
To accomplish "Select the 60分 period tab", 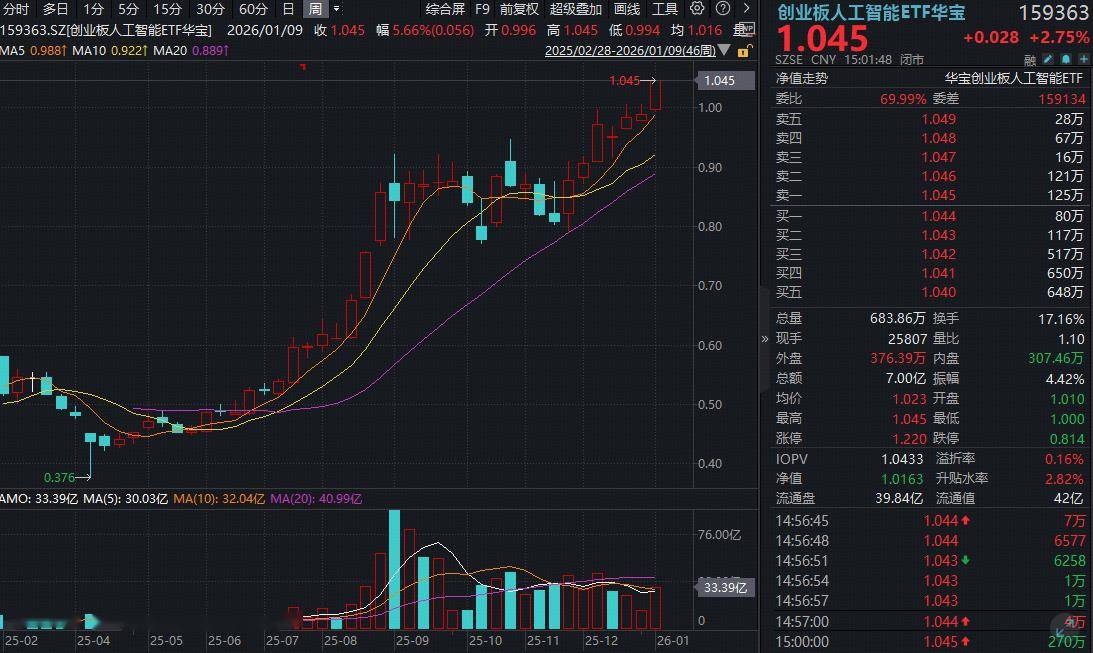I will [x=253, y=9].
